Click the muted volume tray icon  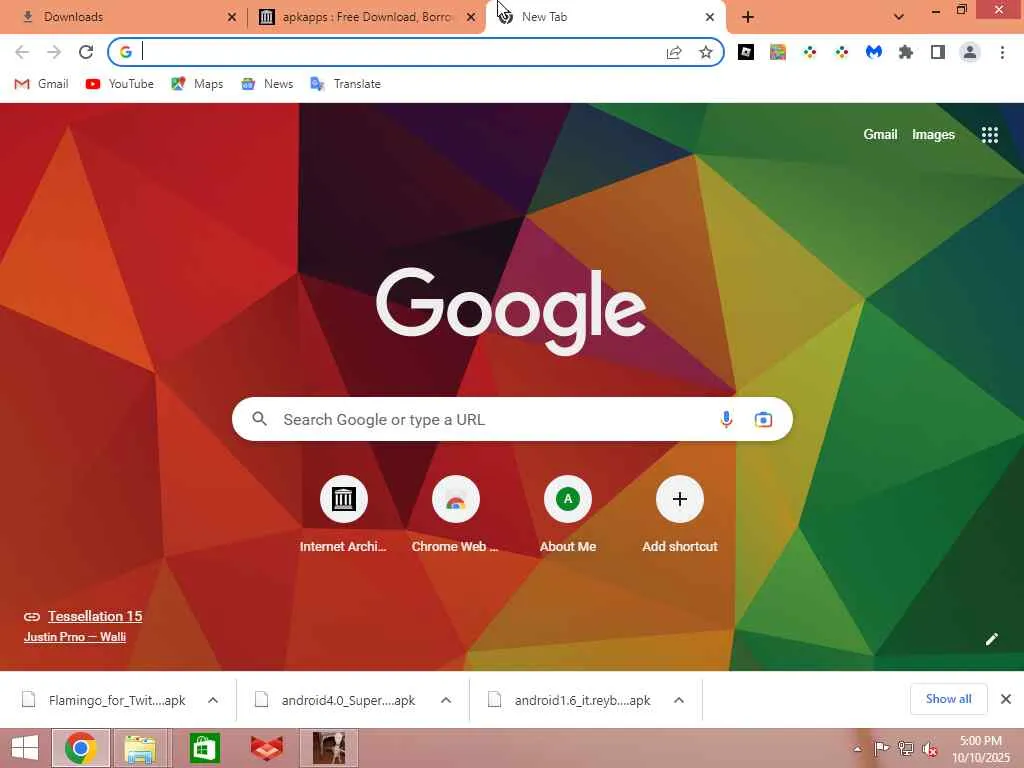(x=929, y=748)
